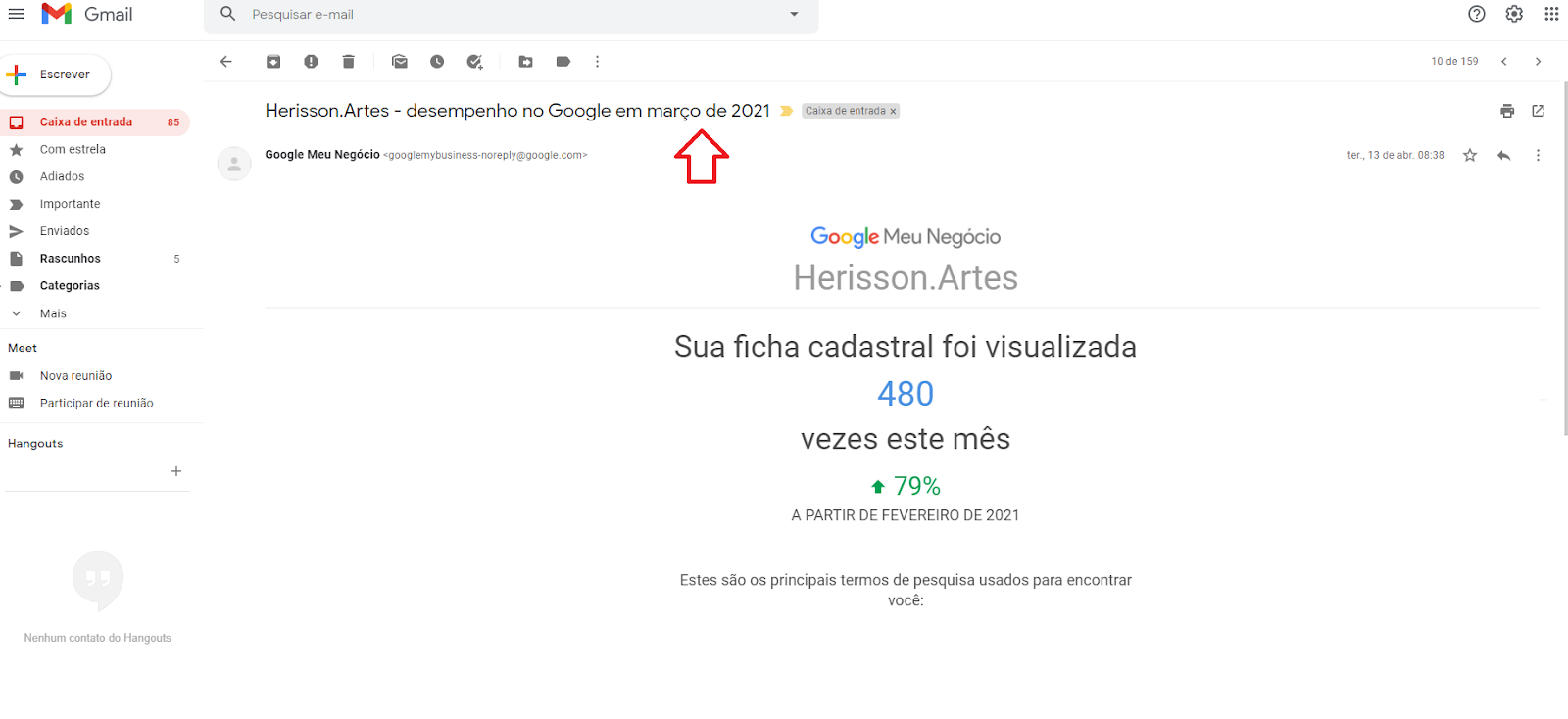The height and width of the screenshot is (719, 1568).
Task: Open Importante folder
Action: click(x=95, y=205)
